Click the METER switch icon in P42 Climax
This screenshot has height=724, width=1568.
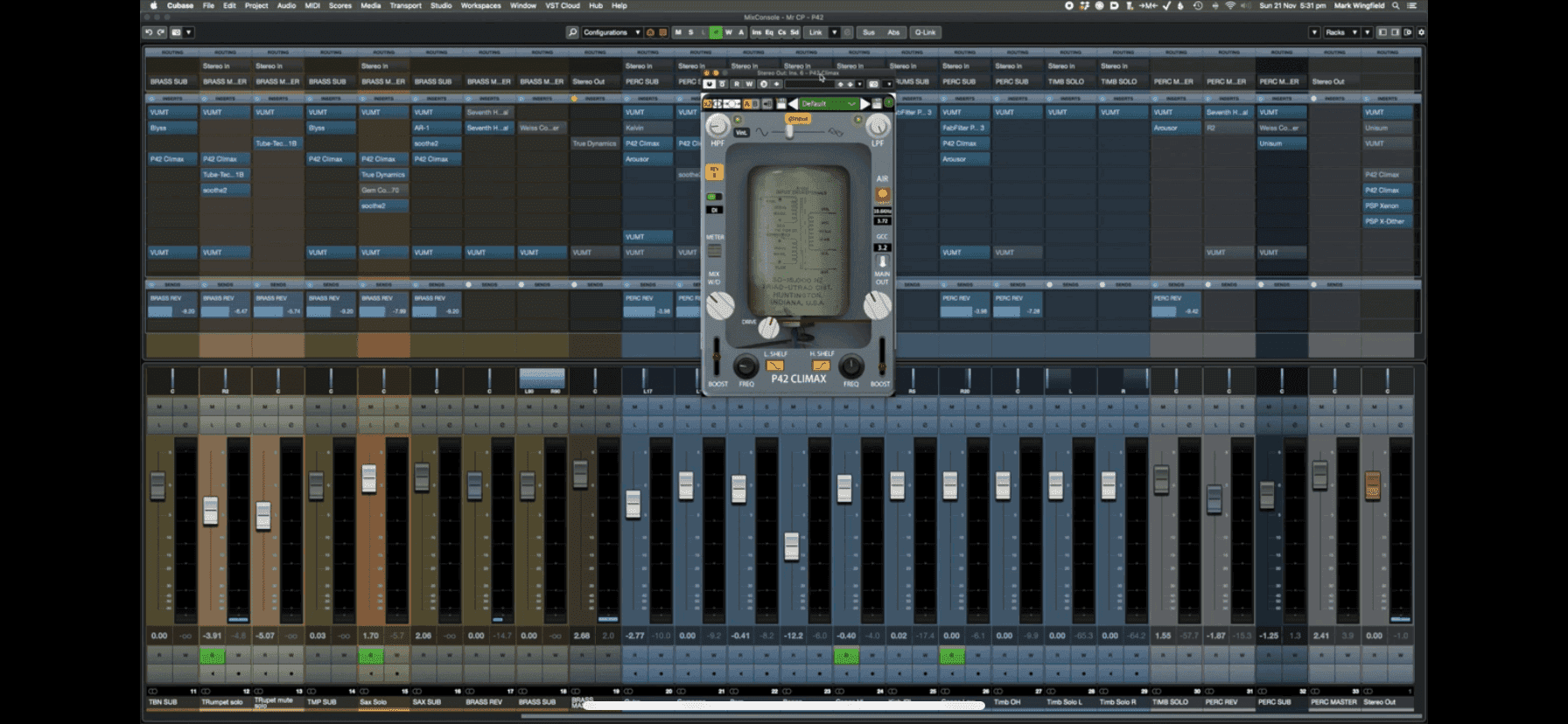(x=715, y=251)
